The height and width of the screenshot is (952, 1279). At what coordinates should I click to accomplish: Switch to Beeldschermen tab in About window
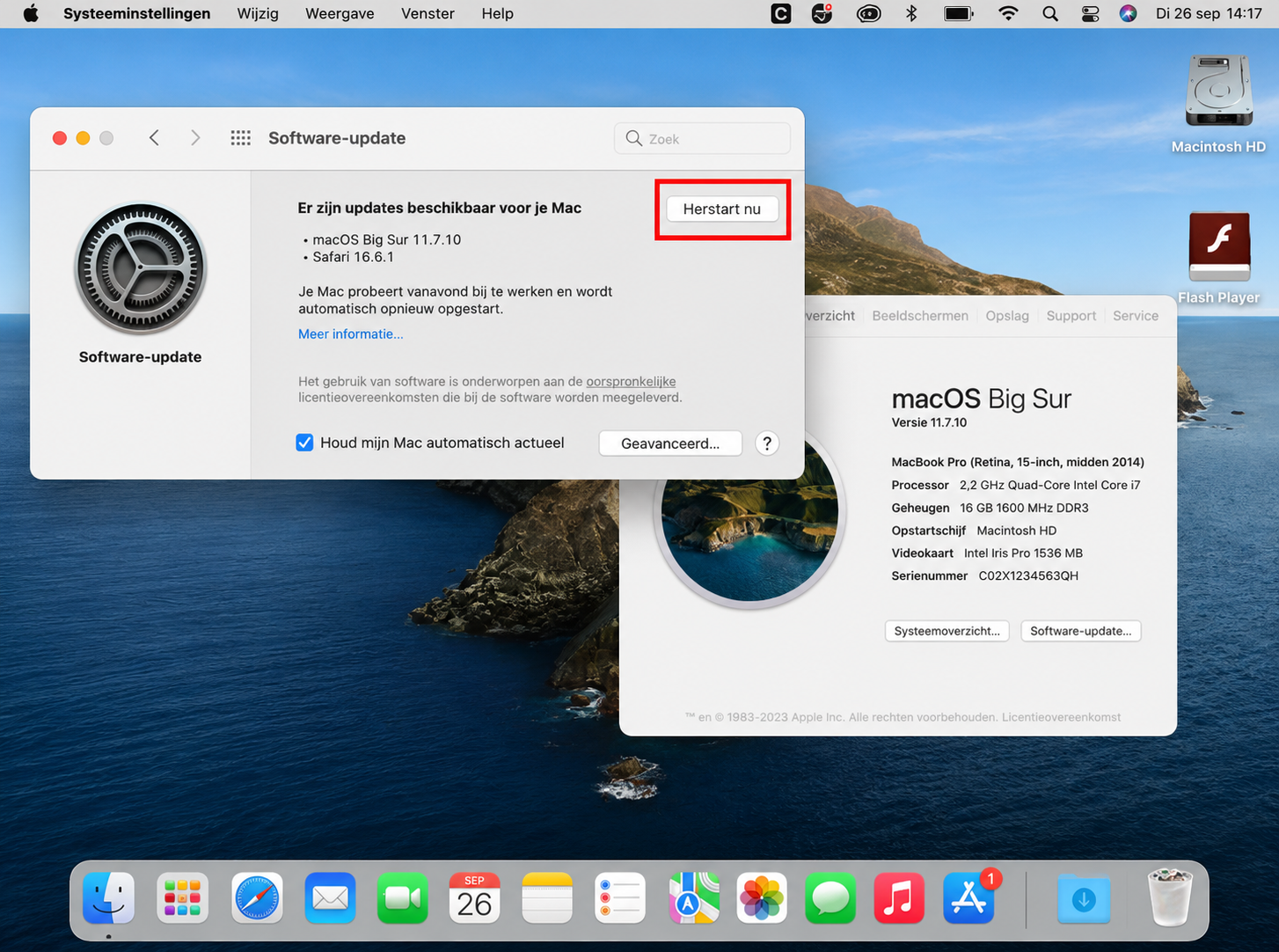(920, 316)
